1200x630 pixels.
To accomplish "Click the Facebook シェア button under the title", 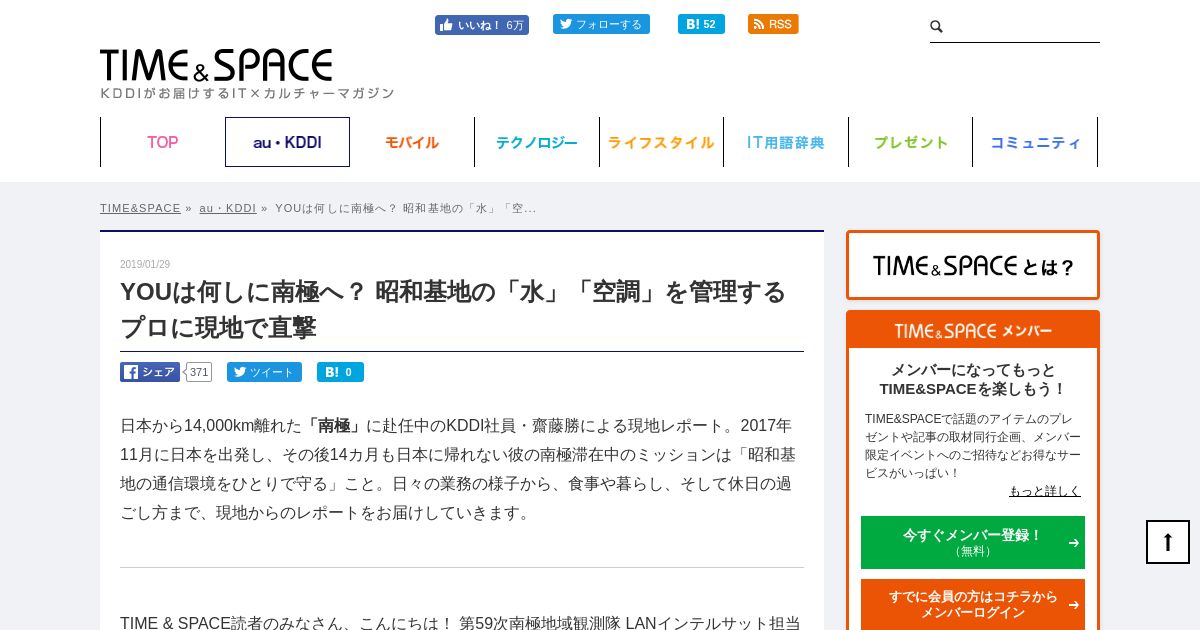I will coord(150,372).
